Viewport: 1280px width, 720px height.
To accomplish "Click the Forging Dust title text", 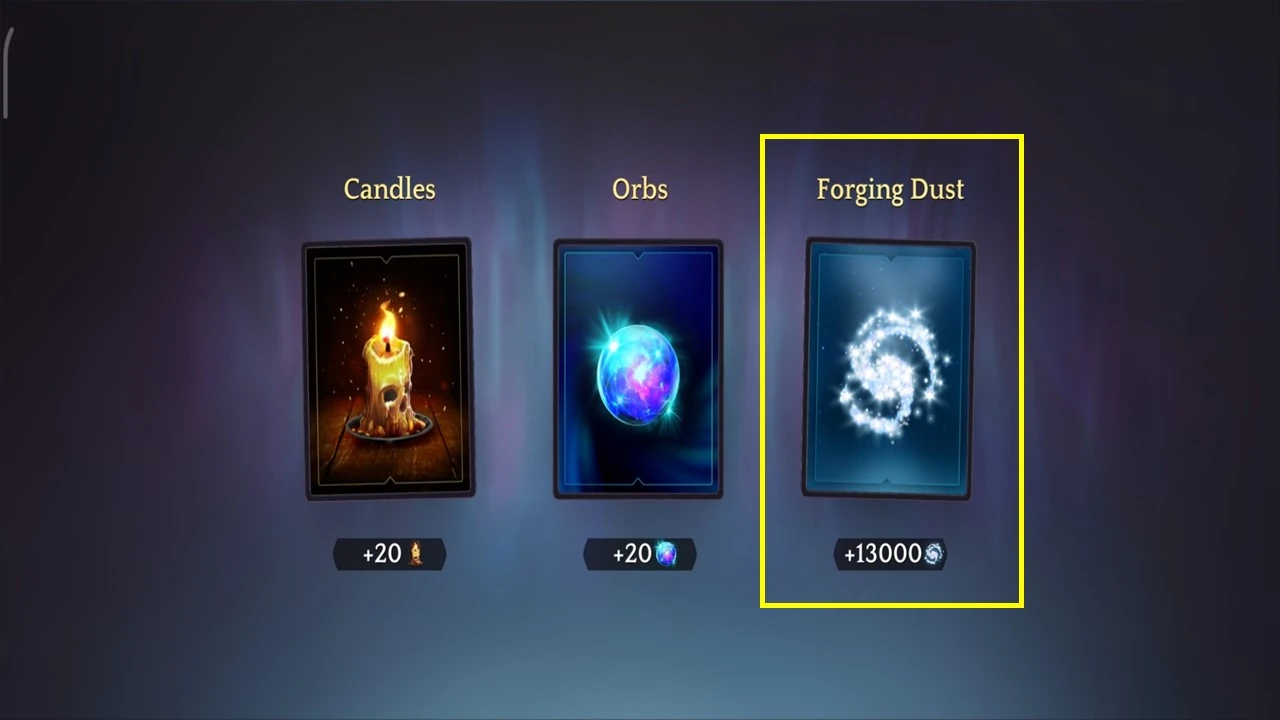I will pyautogui.click(x=890, y=190).
